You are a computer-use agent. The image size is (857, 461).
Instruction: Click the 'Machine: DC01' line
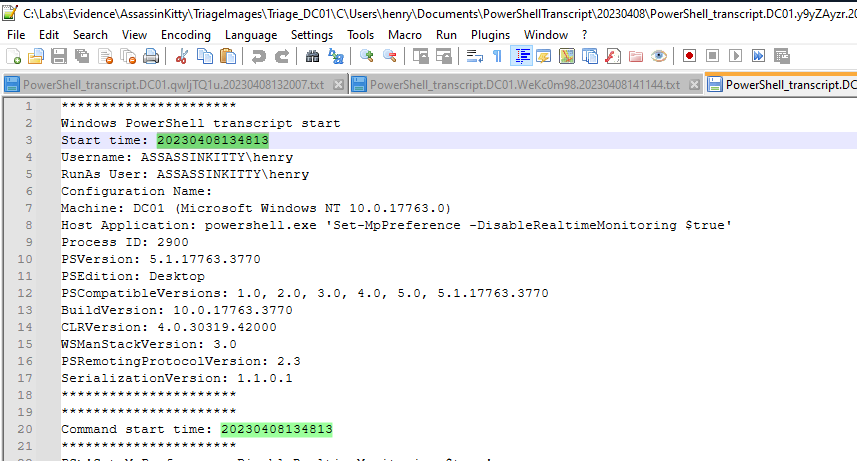tap(256, 208)
